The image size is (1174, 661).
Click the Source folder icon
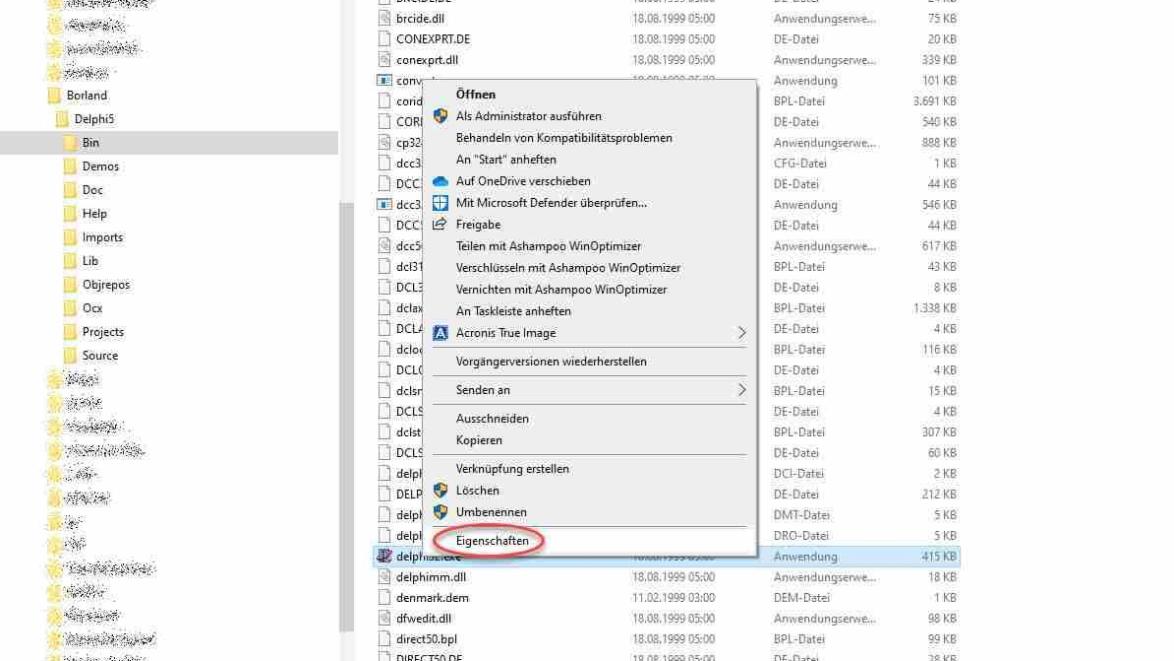[x=70, y=356]
